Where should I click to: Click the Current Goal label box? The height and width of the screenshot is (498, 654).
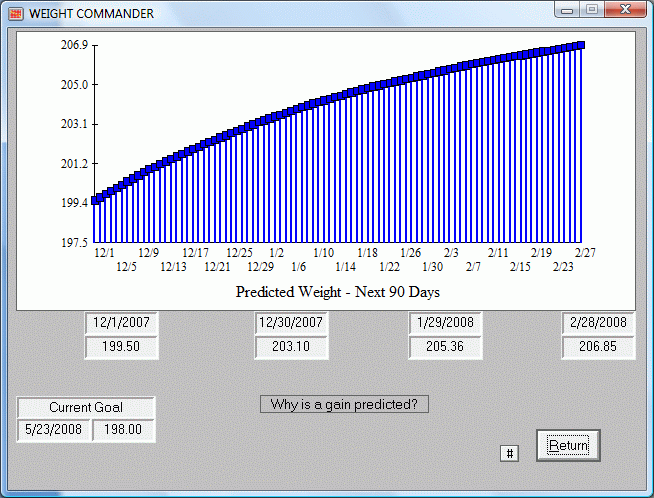coord(86,408)
